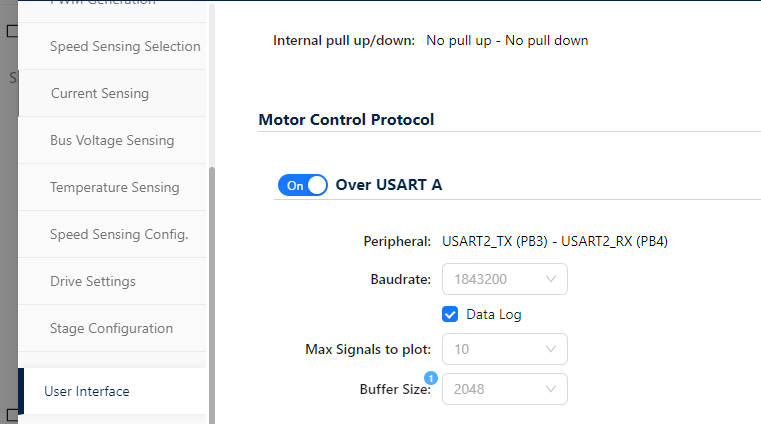Click the No pull up - No pull down value
This screenshot has width=761, height=424.
coord(507,41)
